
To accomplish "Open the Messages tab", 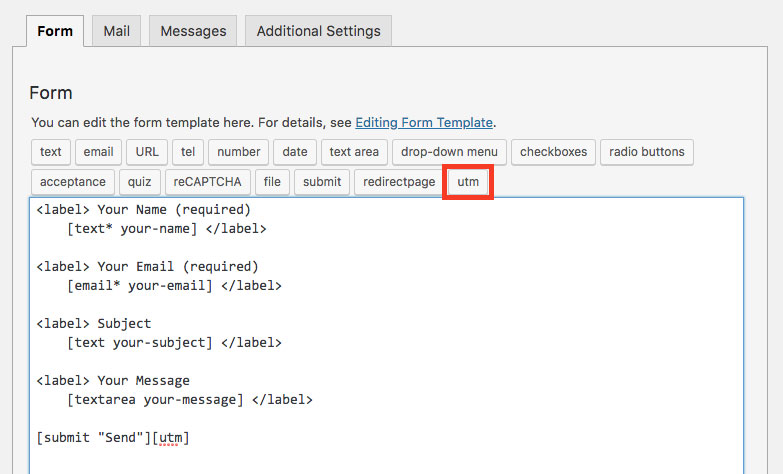I will click(193, 31).
